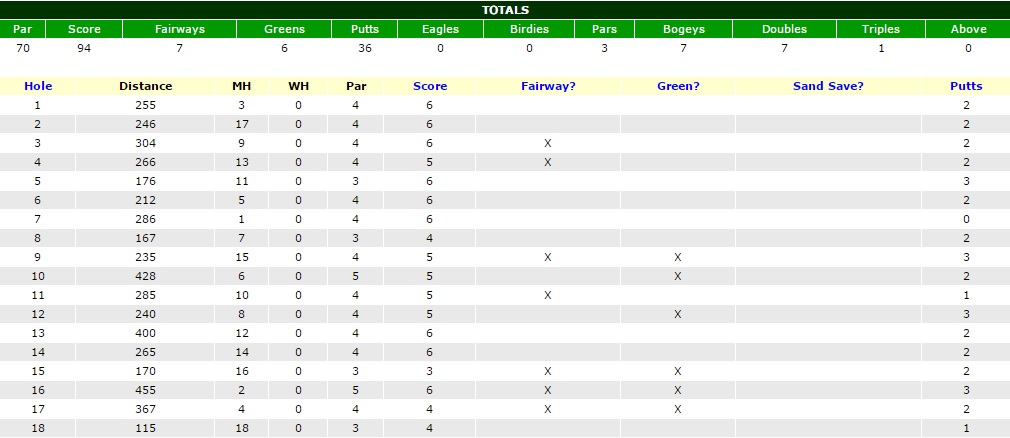Click the Bogeys header in totals

[684, 29]
